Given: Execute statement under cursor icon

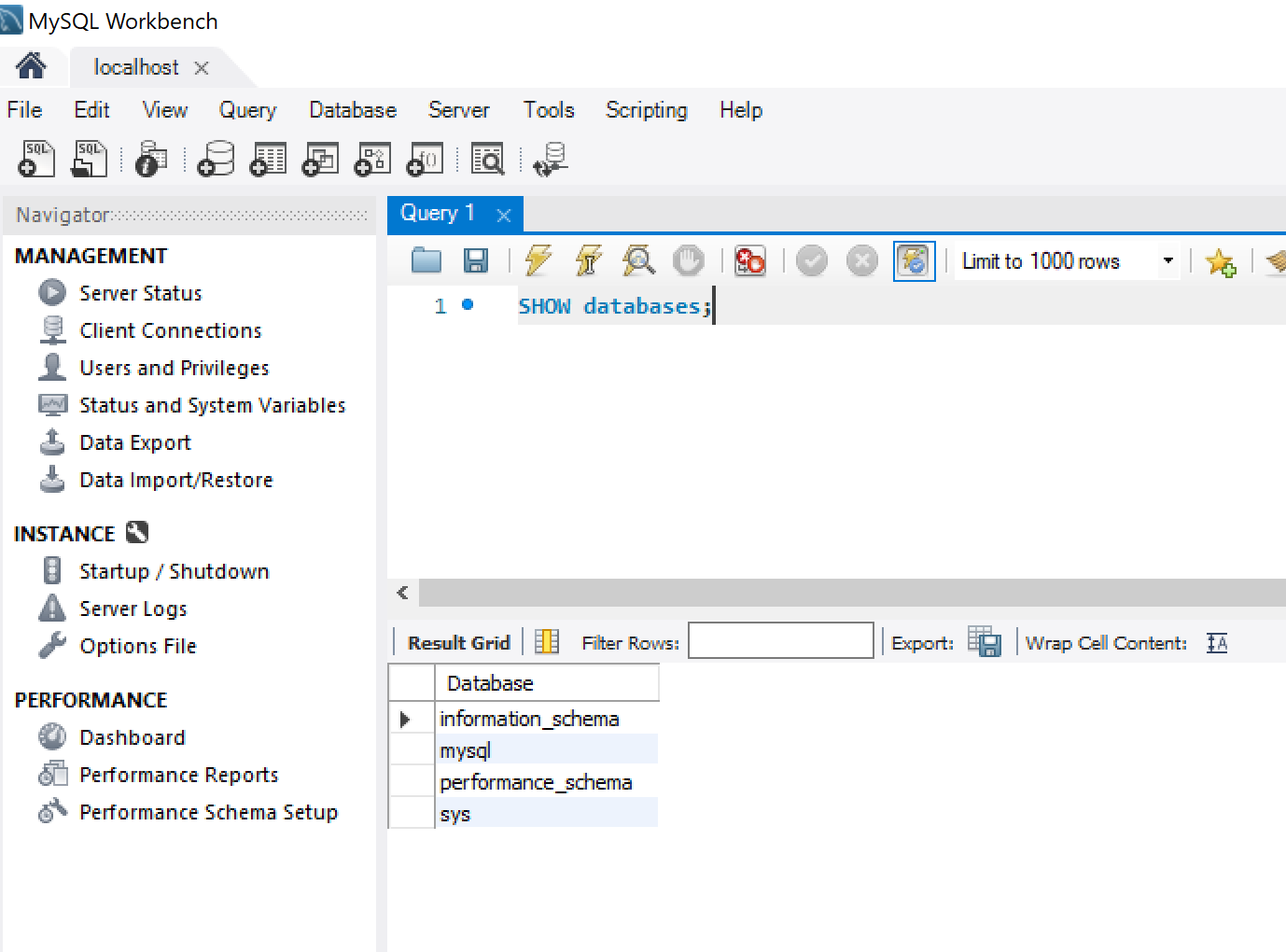Looking at the screenshot, I should (589, 260).
